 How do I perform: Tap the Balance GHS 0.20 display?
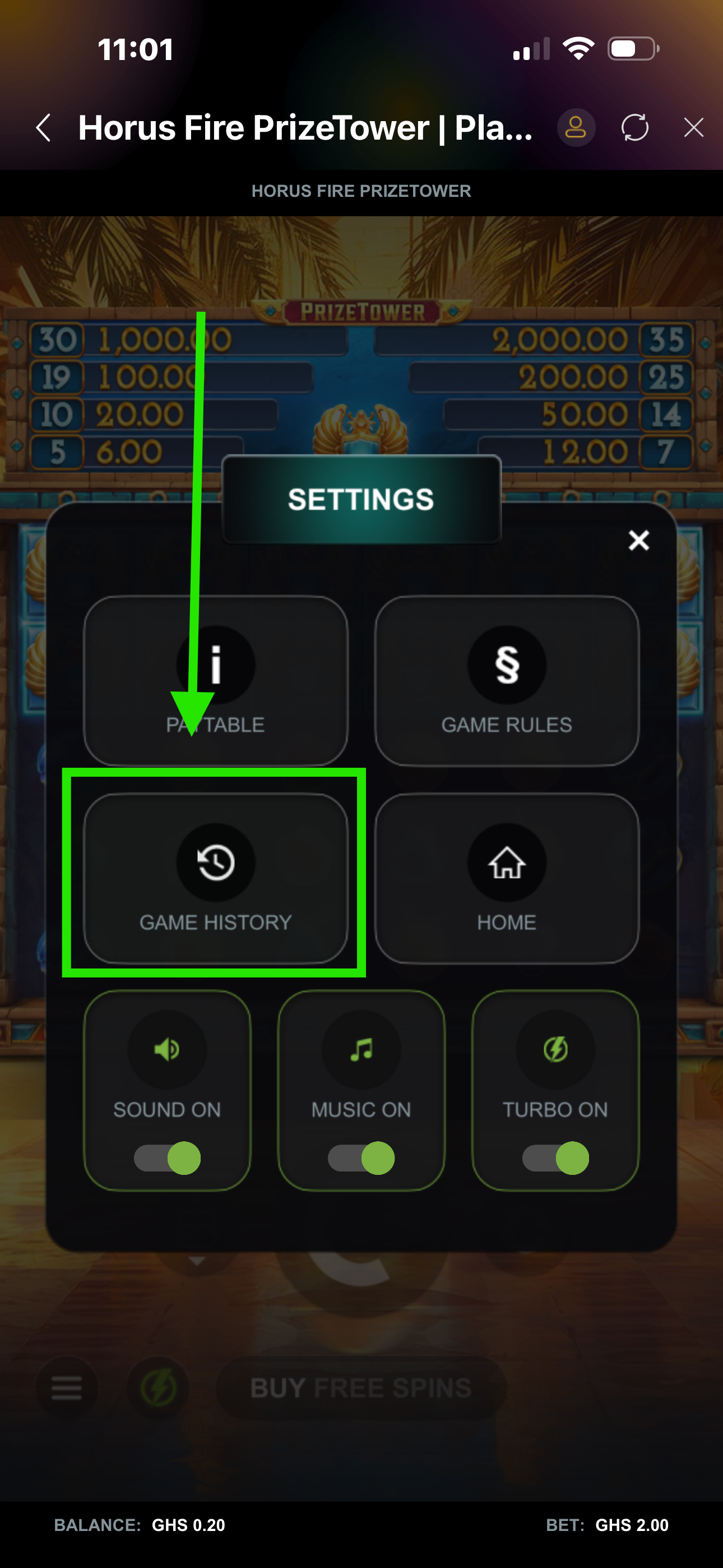click(x=140, y=1525)
